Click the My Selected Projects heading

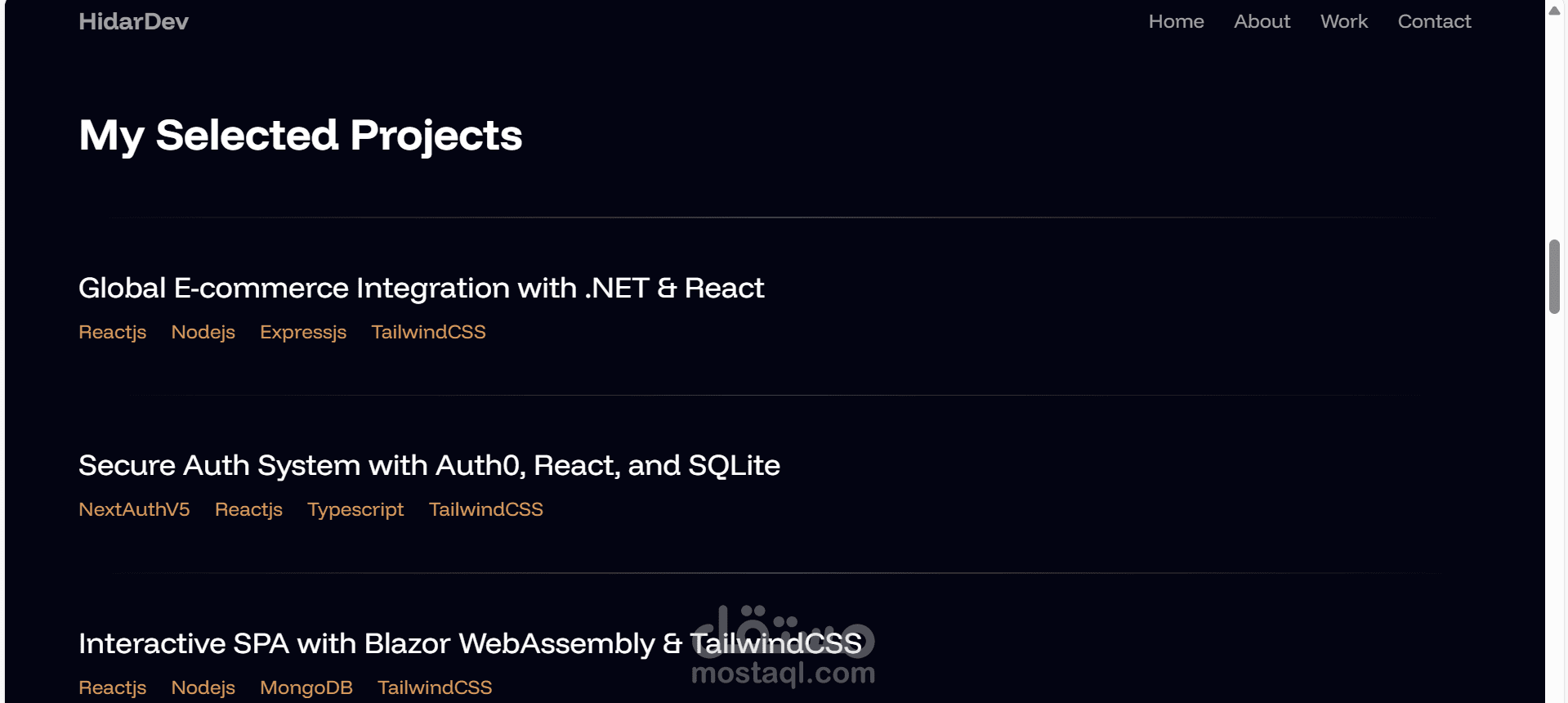tap(300, 135)
